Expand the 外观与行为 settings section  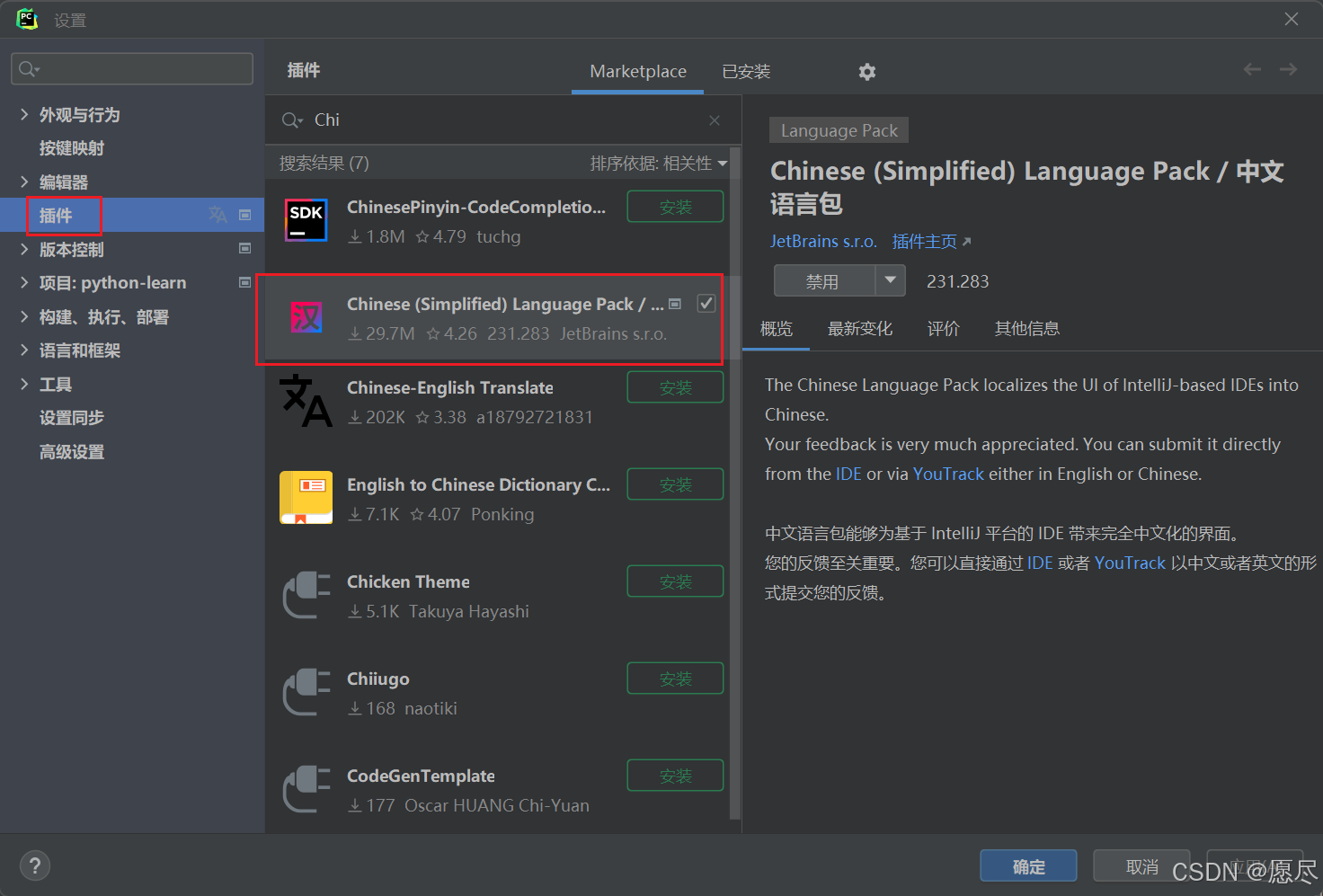24,114
